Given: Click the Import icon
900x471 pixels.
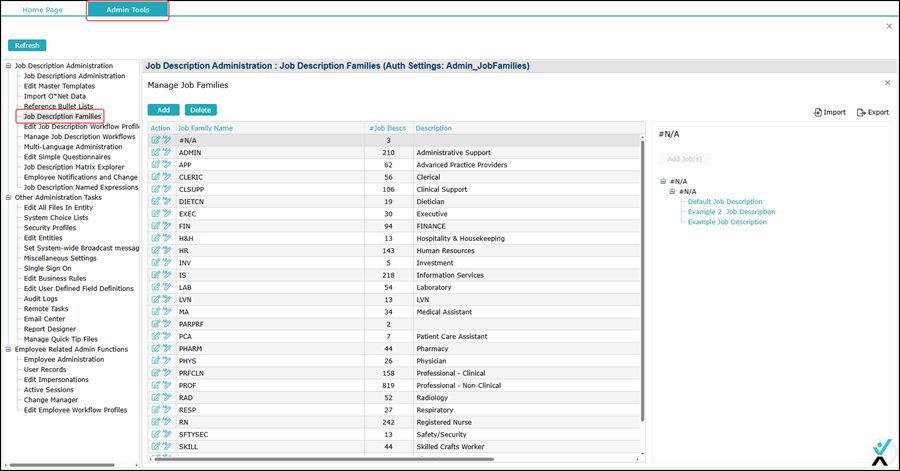Looking at the screenshot, I should (829, 112).
